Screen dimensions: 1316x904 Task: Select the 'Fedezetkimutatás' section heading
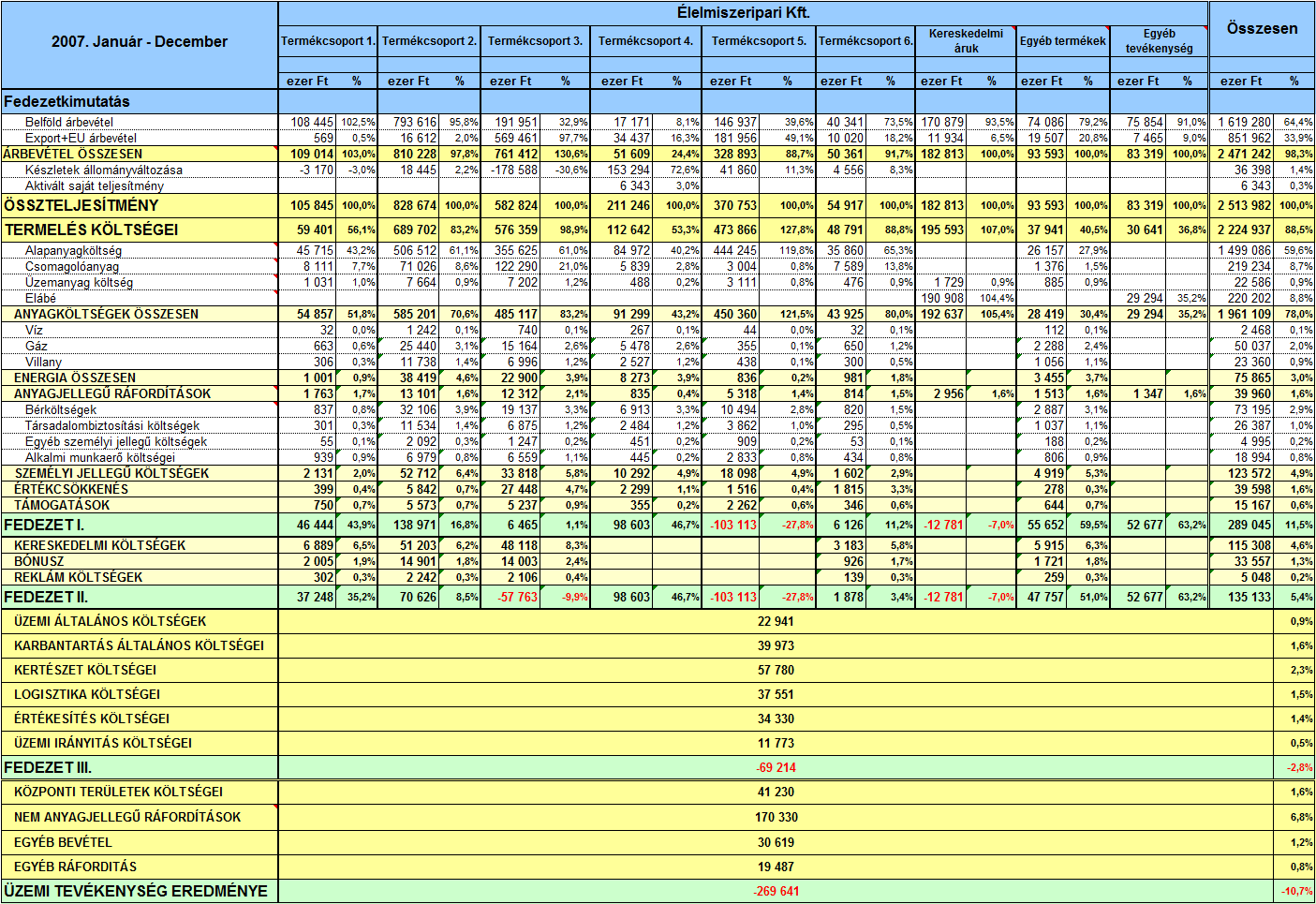click(x=67, y=101)
